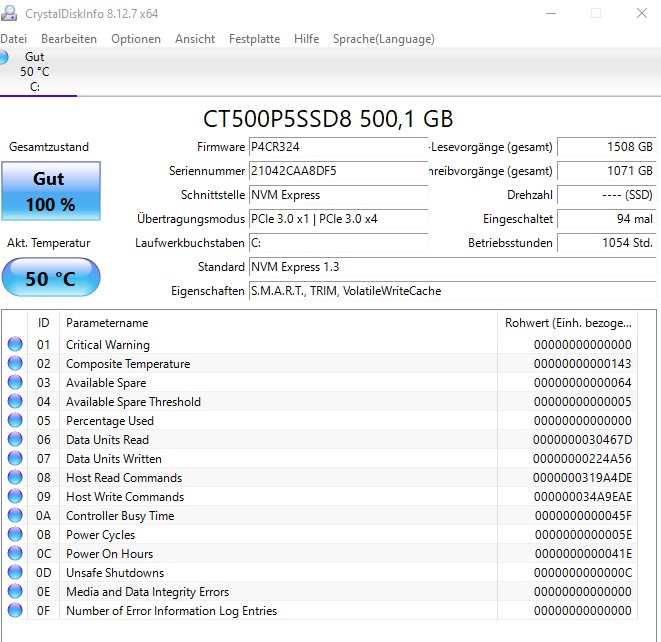661x642 pixels.
Task: Click the Controller Busy Time status orb
Action: tap(15, 515)
